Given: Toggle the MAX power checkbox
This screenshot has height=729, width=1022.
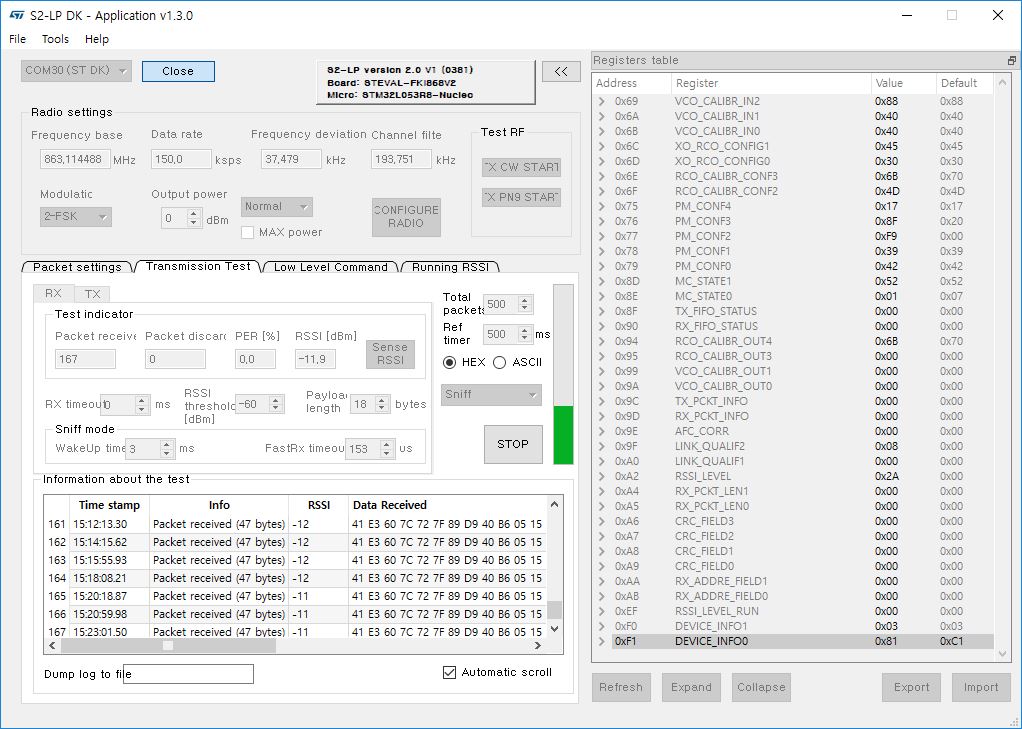Looking at the screenshot, I should [247, 232].
